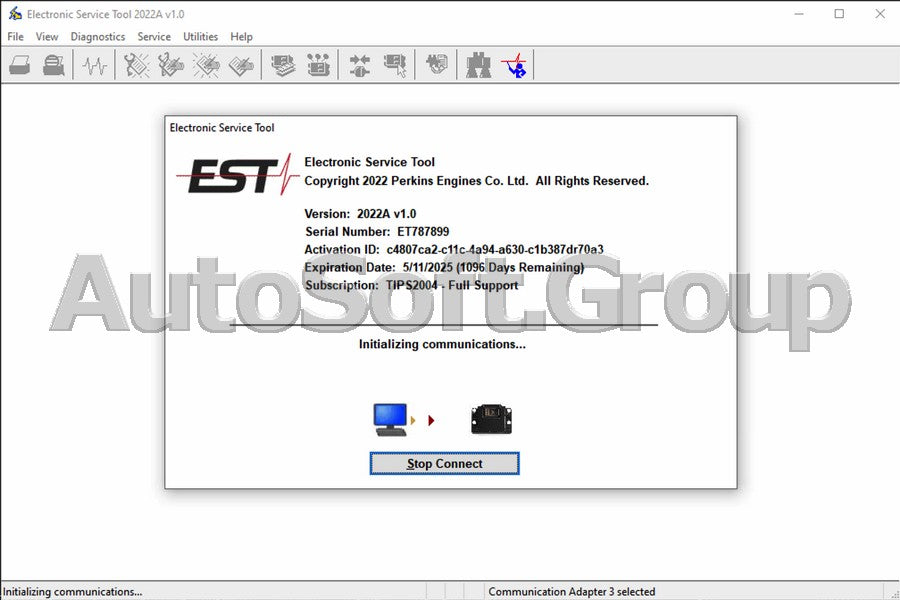The height and width of the screenshot is (600, 900).
Task: Open Active Diagnostic Codes tool icon
Action: (x=136, y=64)
